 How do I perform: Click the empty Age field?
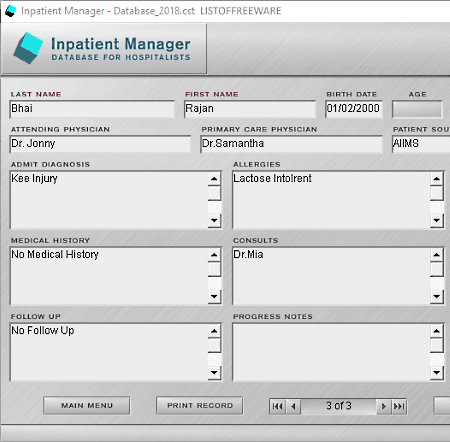click(417, 109)
